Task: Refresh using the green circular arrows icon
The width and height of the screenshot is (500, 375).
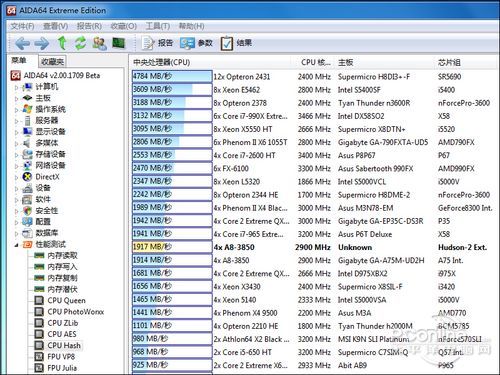Action: click(80, 43)
